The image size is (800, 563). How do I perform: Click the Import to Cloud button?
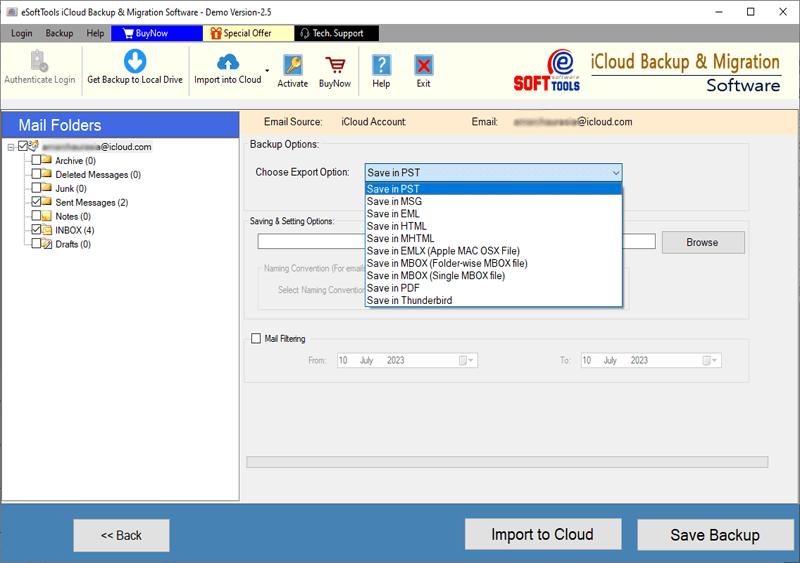(x=543, y=534)
